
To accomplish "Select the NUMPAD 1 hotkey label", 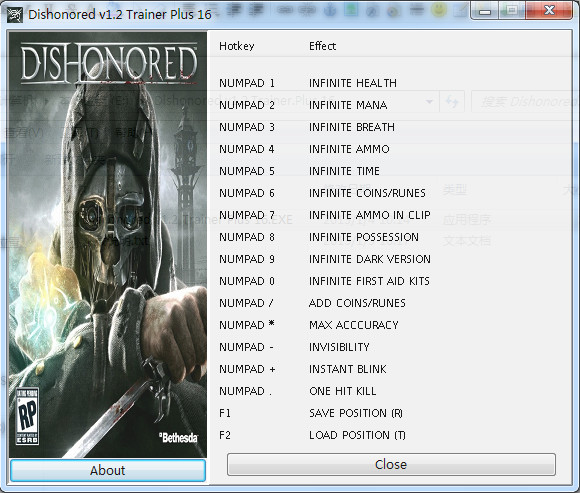I will pos(247,83).
